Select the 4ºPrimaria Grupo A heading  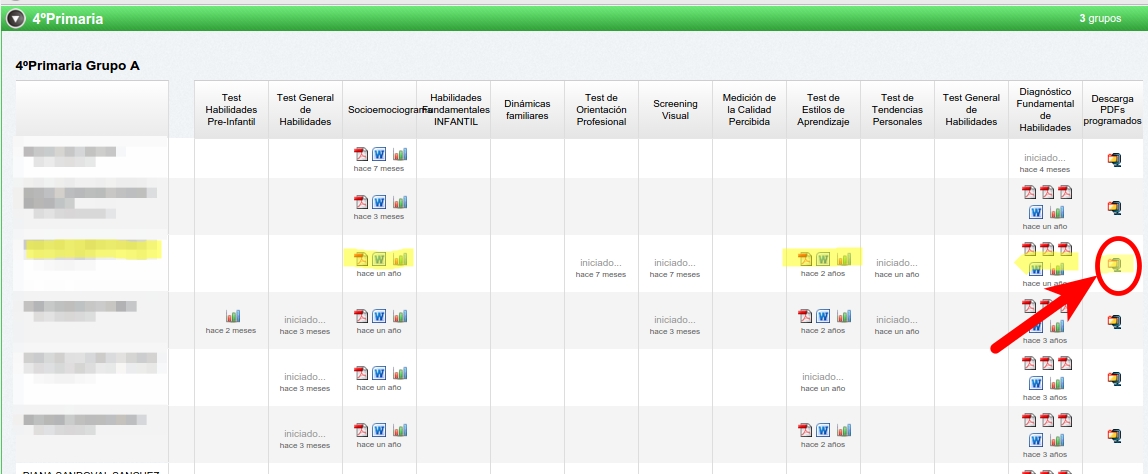pos(77,66)
